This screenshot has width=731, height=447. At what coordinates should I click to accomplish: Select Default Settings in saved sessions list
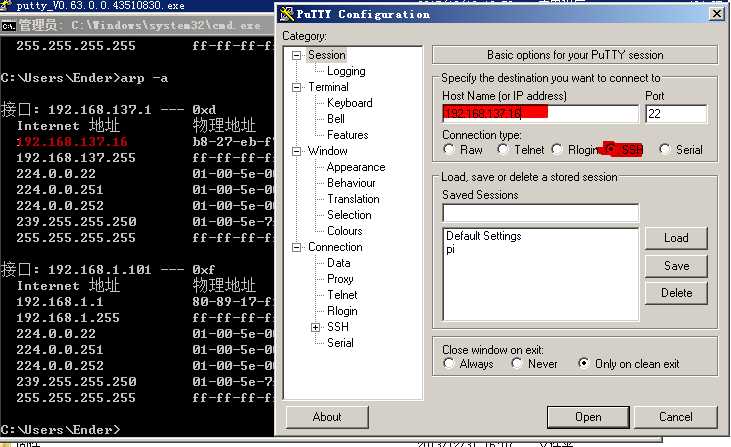coord(483,236)
